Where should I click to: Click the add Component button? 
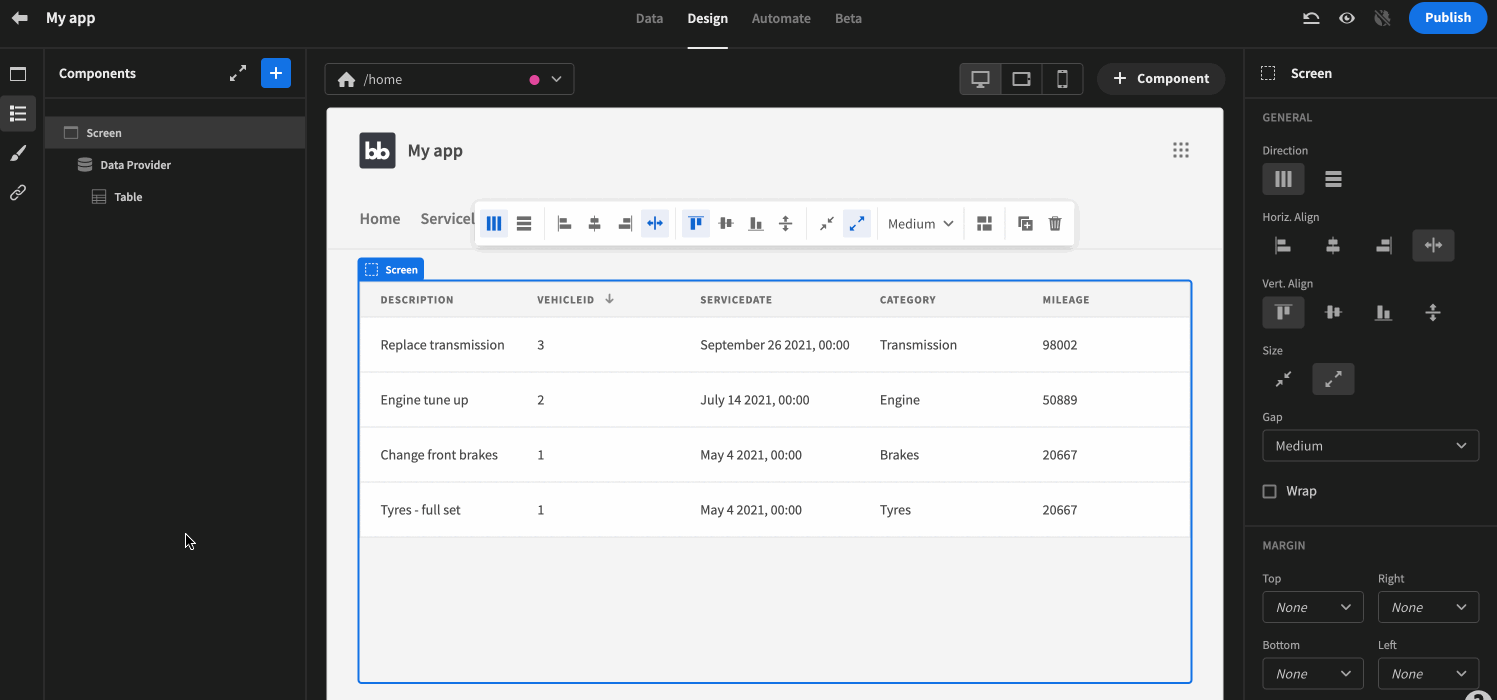(1160, 79)
